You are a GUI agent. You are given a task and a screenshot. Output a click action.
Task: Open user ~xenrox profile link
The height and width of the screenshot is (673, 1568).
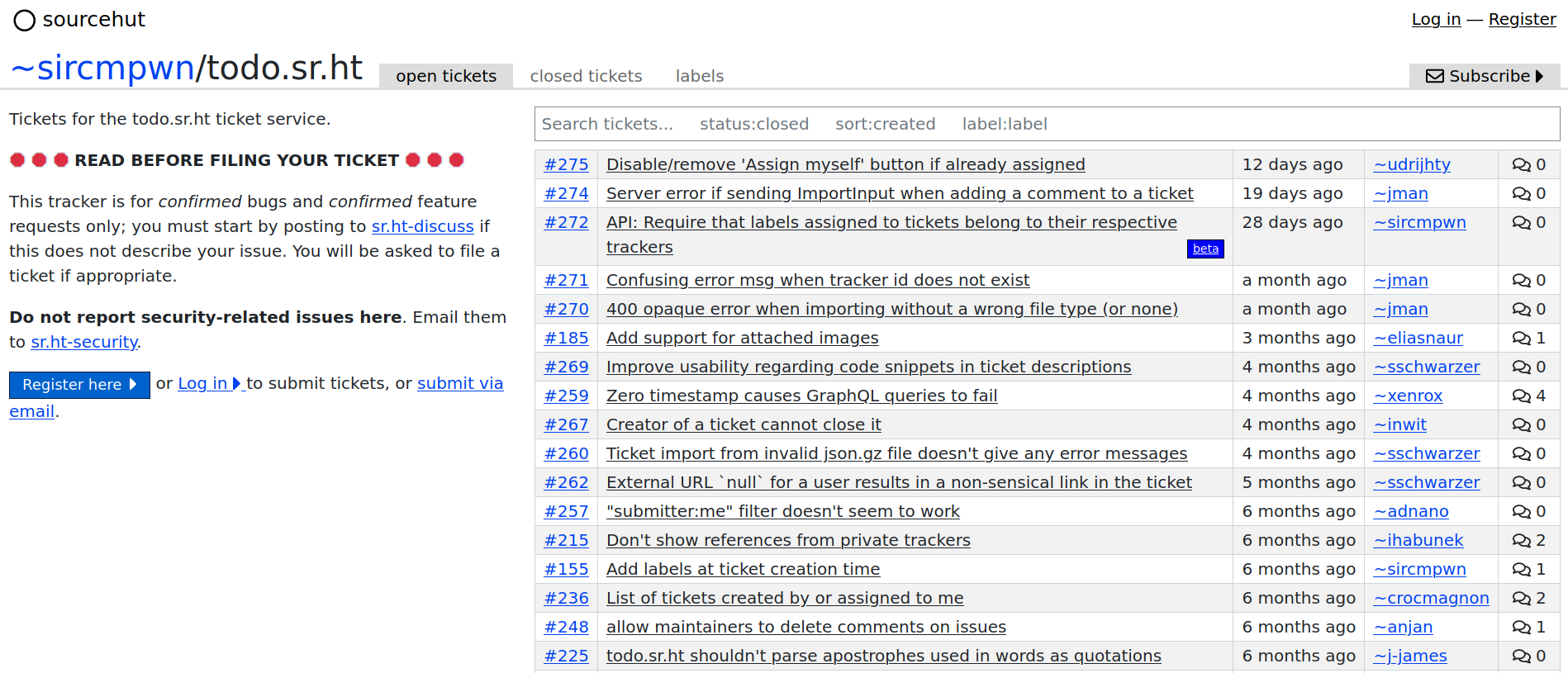tap(1409, 396)
